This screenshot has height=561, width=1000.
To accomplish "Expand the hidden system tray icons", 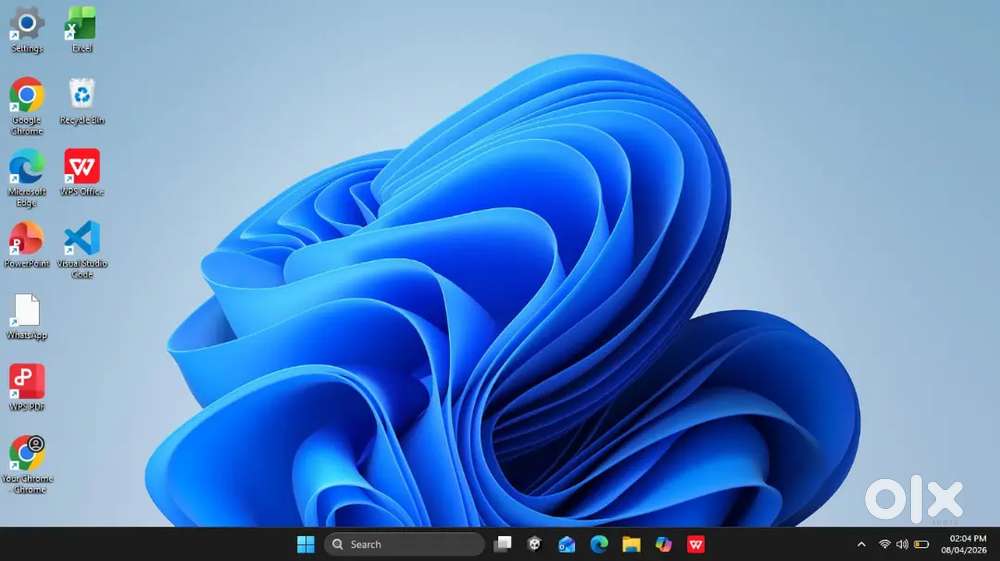I will 862,544.
